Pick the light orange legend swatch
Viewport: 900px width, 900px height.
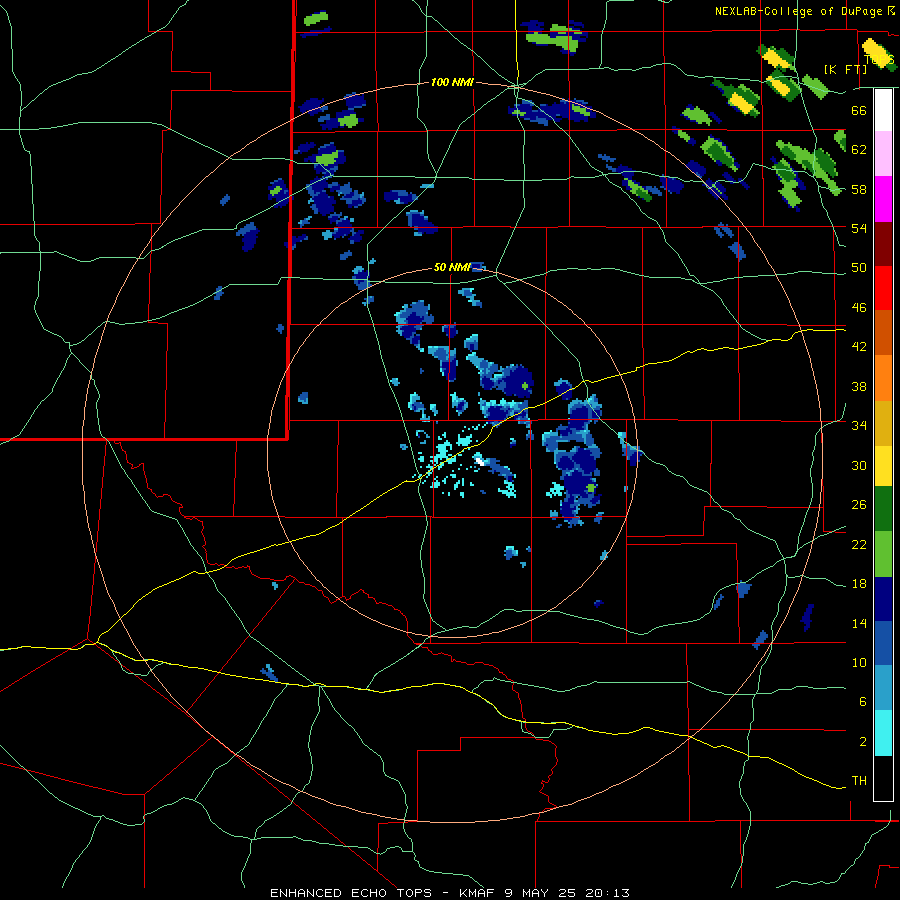pos(883,378)
